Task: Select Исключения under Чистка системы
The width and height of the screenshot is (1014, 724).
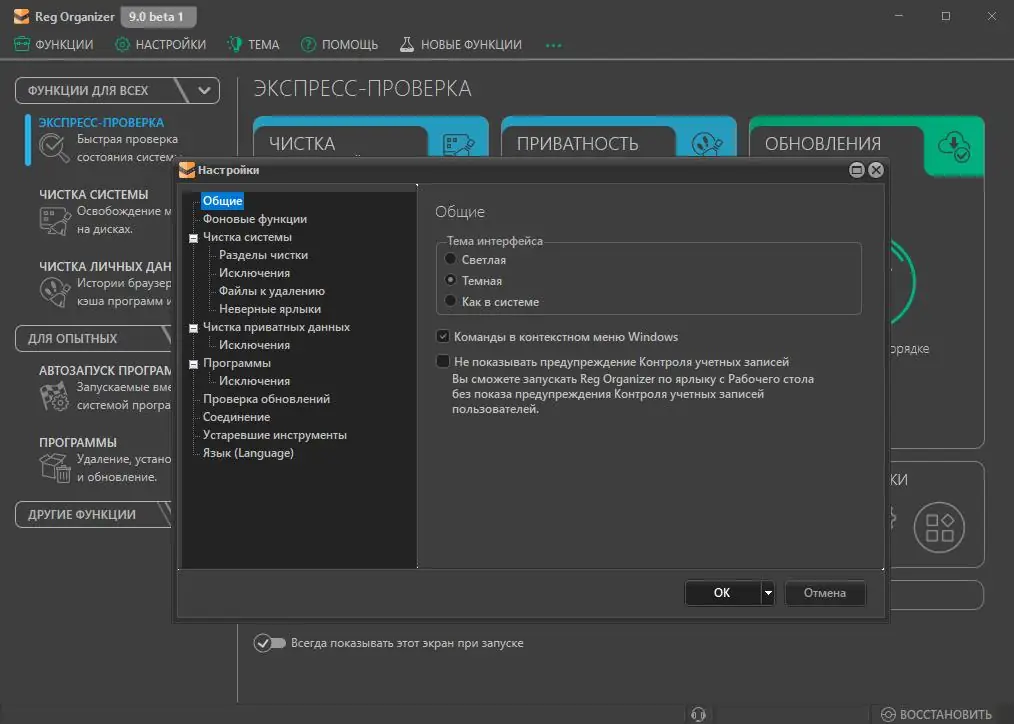Action: pos(254,273)
